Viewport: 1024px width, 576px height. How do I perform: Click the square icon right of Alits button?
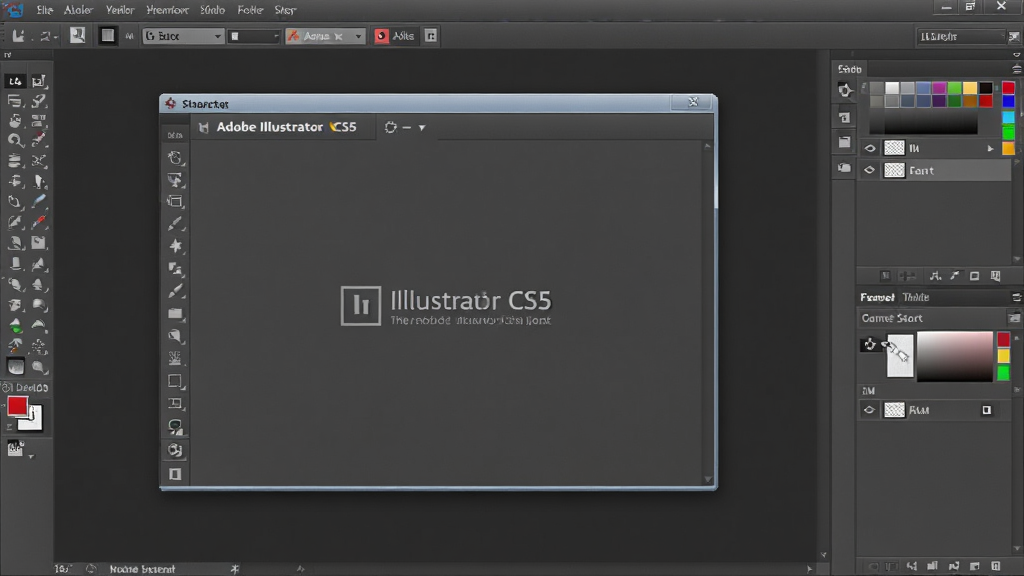coord(431,36)
